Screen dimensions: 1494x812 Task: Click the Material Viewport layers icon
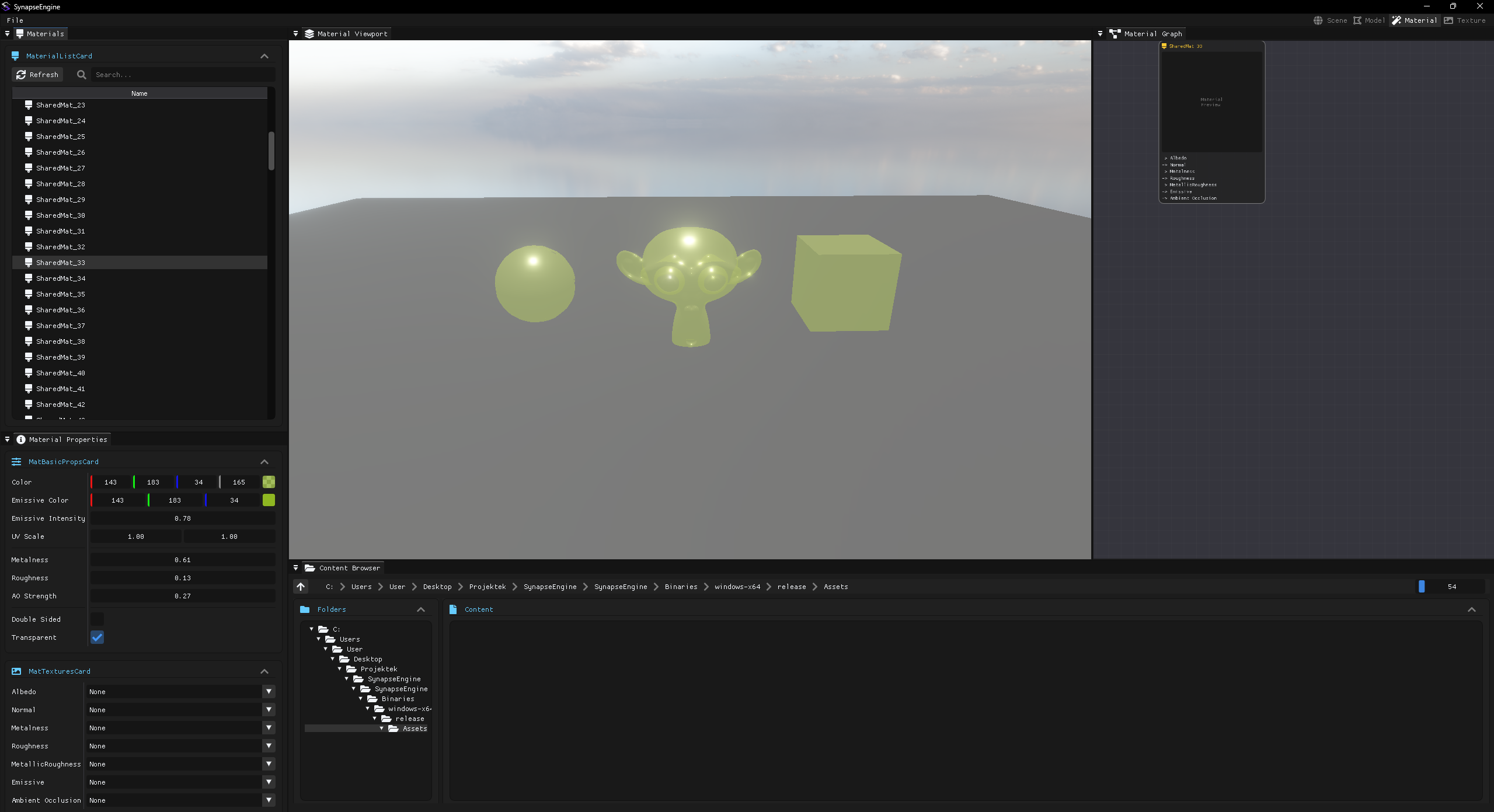tap(309, 34)
